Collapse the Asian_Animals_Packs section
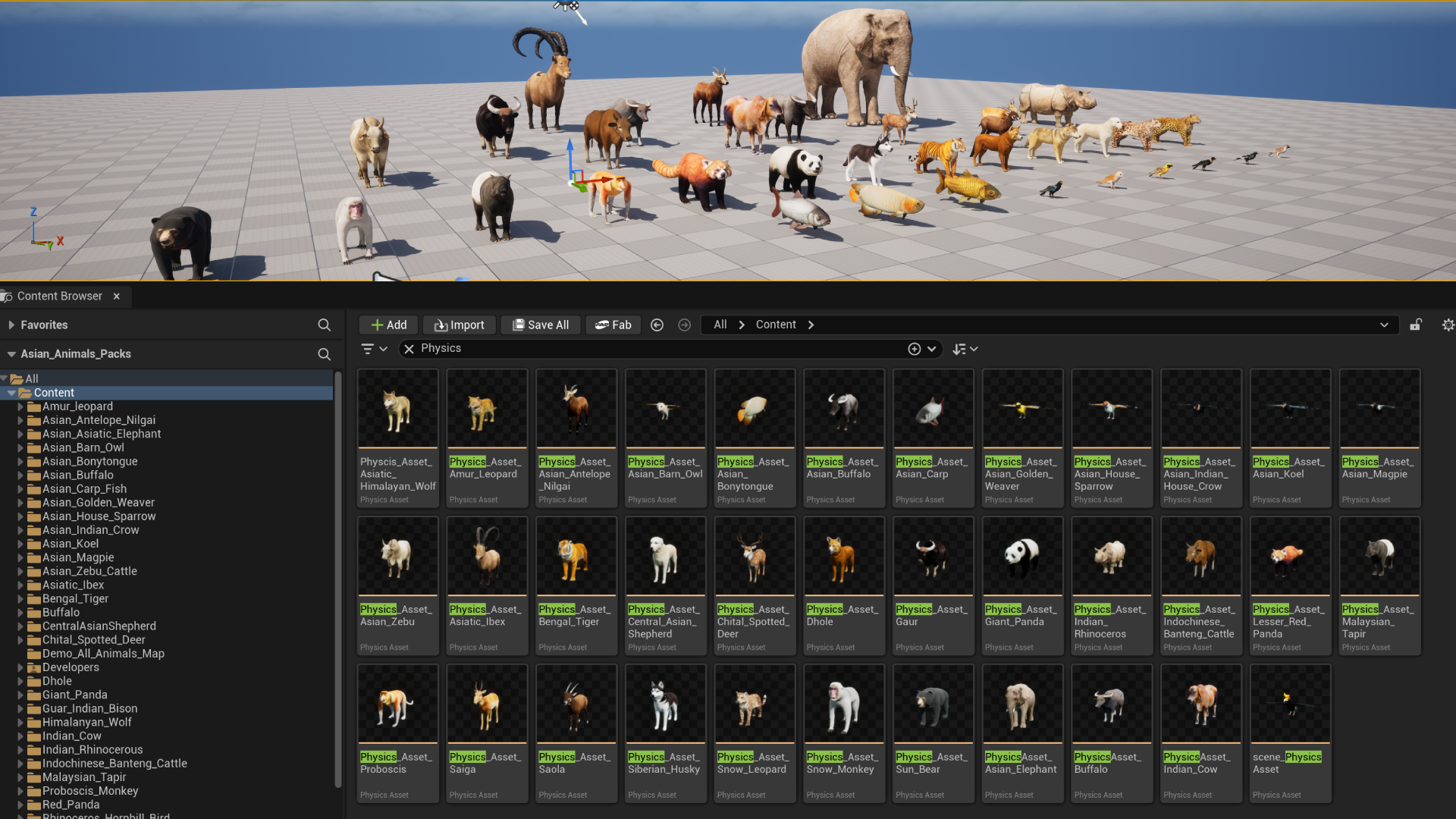1456x819 pixels. pyautogui.click(x=11, y=354)
